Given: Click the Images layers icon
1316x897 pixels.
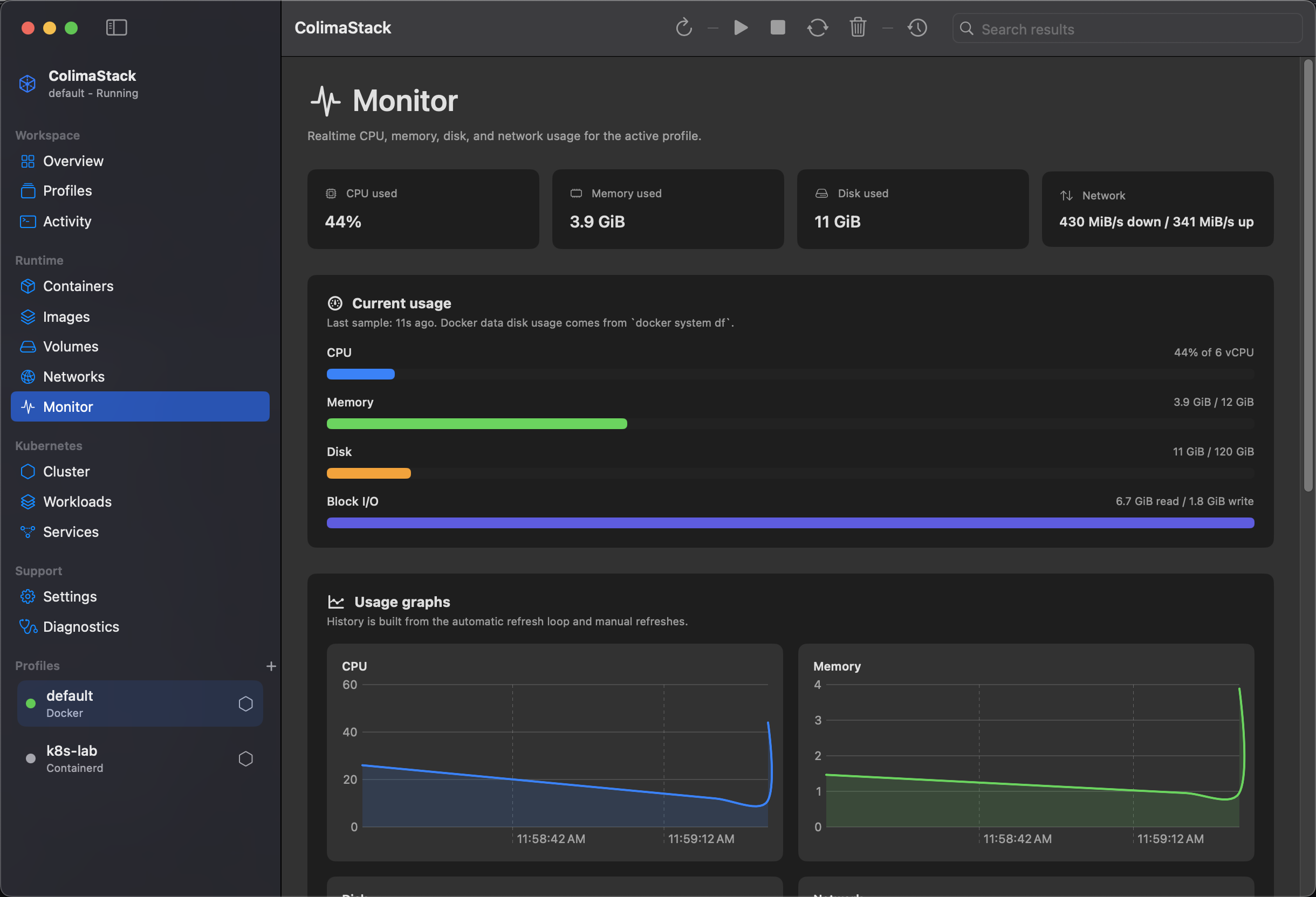Looking at the screenshot, I should [28, 317].
